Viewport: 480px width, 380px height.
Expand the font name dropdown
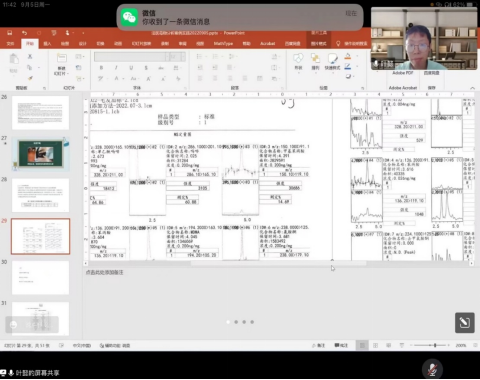[x=132, y=57]
